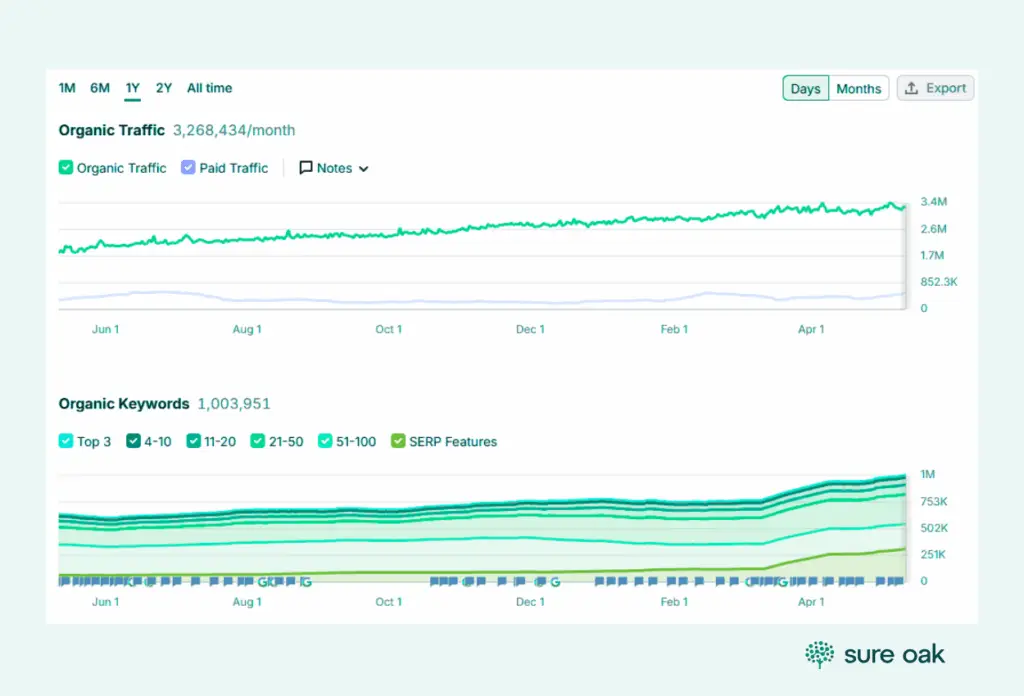Click the G Google update marker near Dec 1
This screenshot has height=696, width=1024.
(x=556, y=580)
